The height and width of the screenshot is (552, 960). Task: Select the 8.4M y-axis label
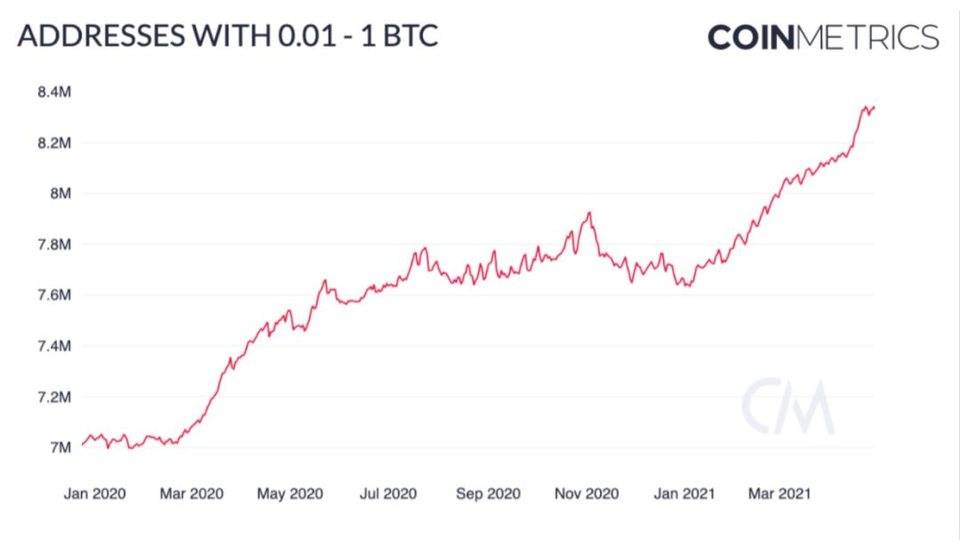54,92
